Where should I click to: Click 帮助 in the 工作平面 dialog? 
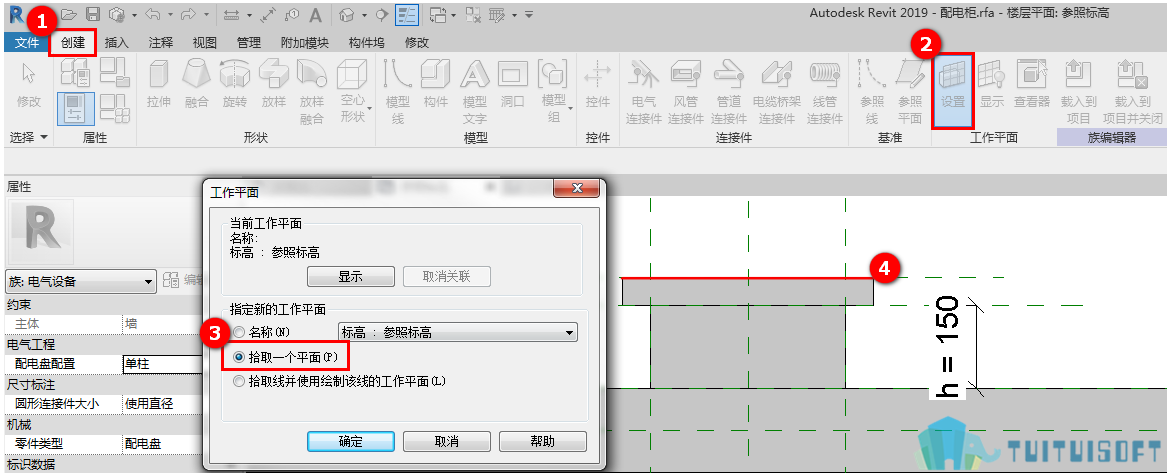click(x=543, y=441)
